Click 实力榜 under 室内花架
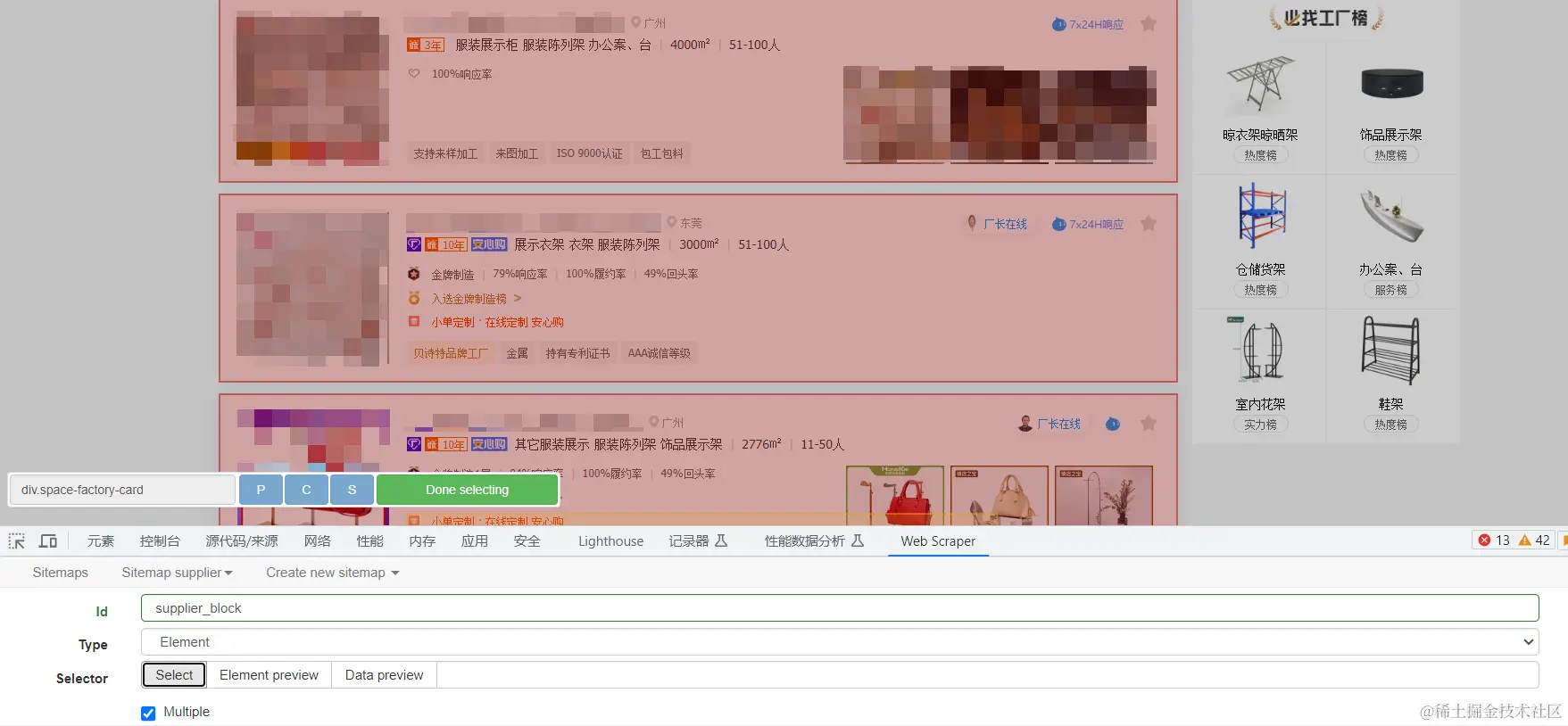Image resolution: width=1568 pixels, height=726 pixels. 1260,425
